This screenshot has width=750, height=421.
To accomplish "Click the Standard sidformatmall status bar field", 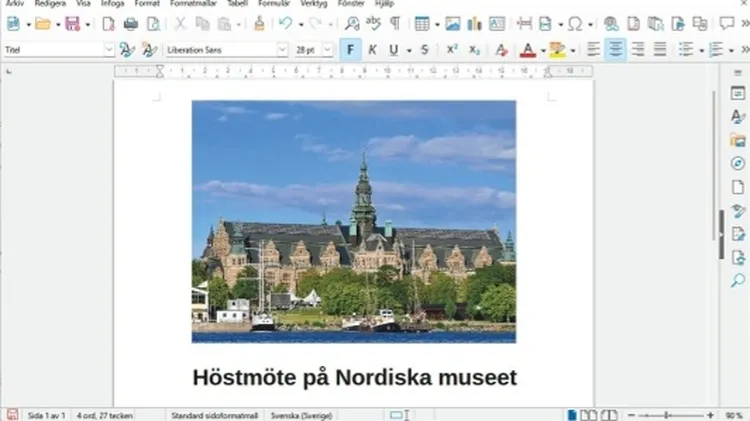I will point(215,415).
